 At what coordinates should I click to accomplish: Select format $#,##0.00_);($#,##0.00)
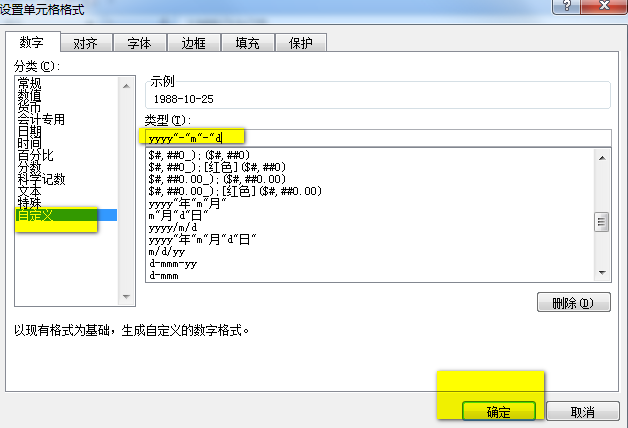pyautogui.click(x=217, y=179)
